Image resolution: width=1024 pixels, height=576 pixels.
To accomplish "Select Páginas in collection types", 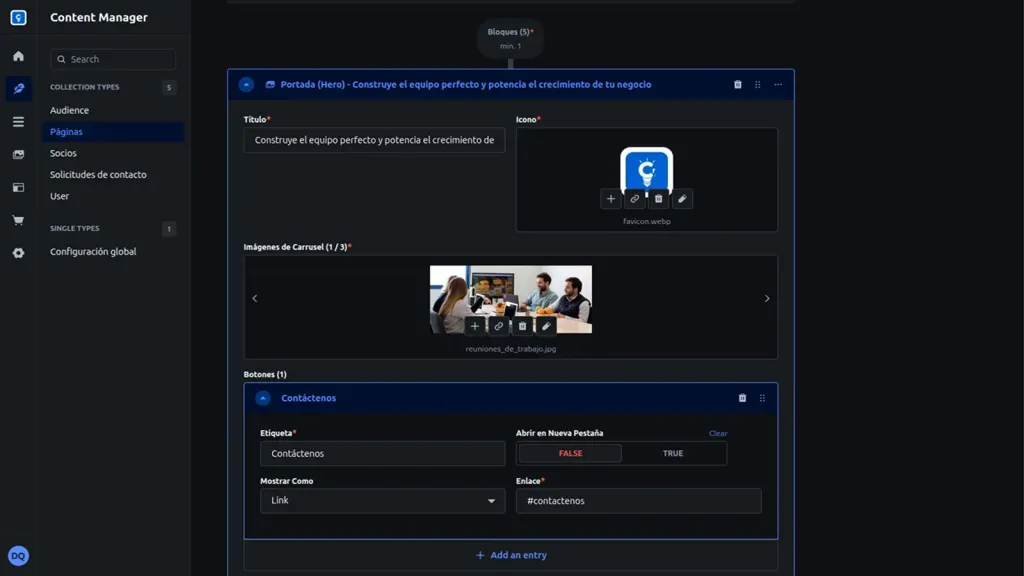I will click(x=113, y=132).
